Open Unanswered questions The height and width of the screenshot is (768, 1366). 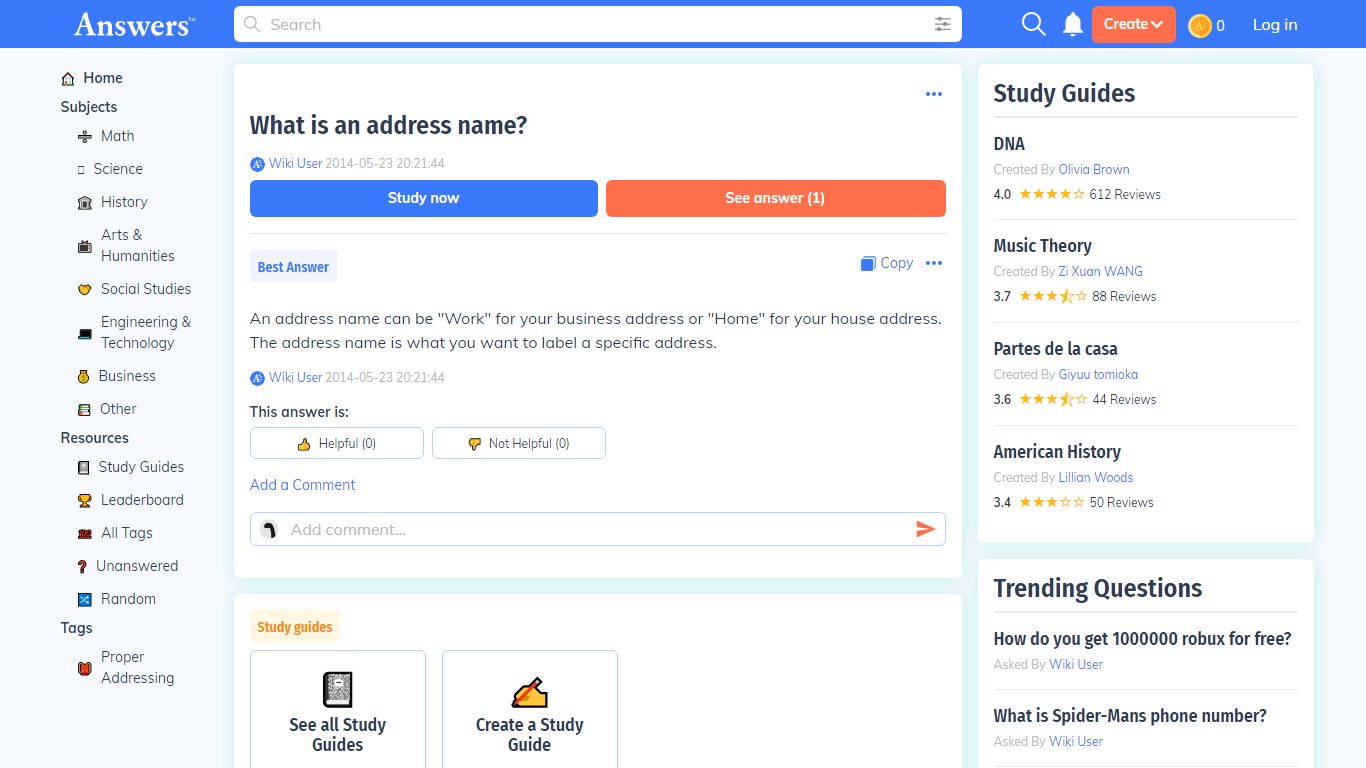point(137,566)
